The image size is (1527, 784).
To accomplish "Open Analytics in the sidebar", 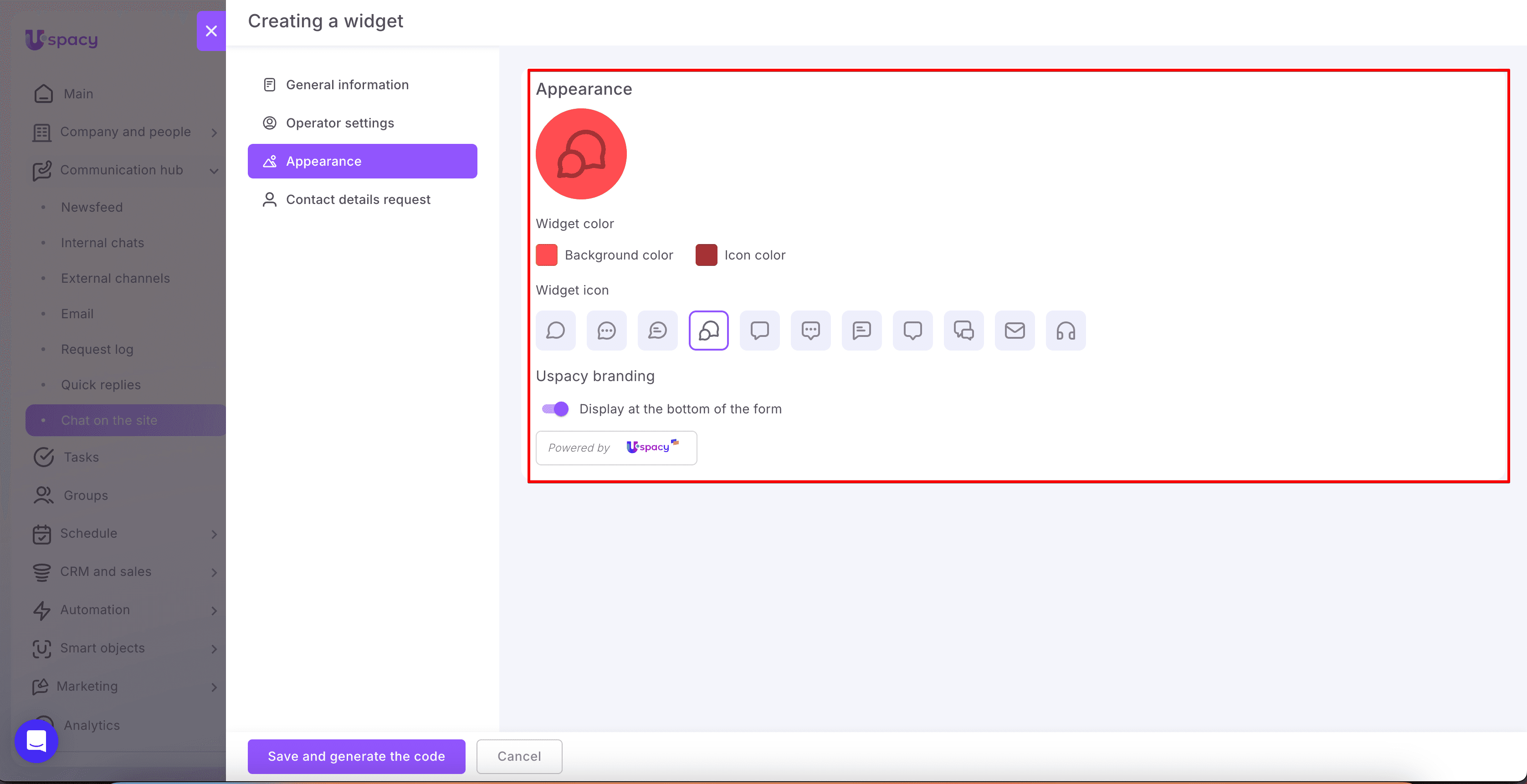I will point(92,725).
